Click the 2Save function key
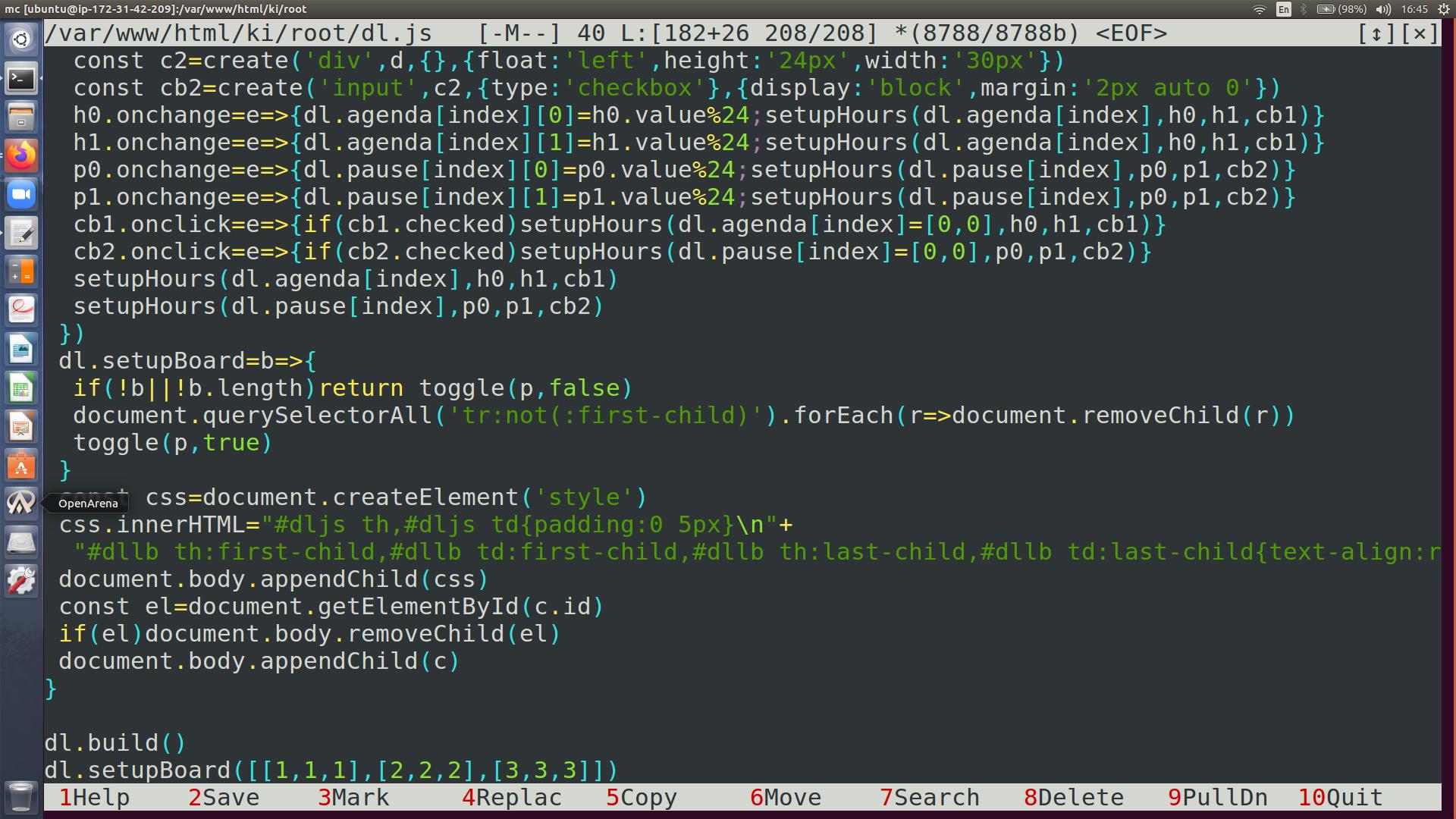This screenshot has width=1456, height=819. pos(224,798)
